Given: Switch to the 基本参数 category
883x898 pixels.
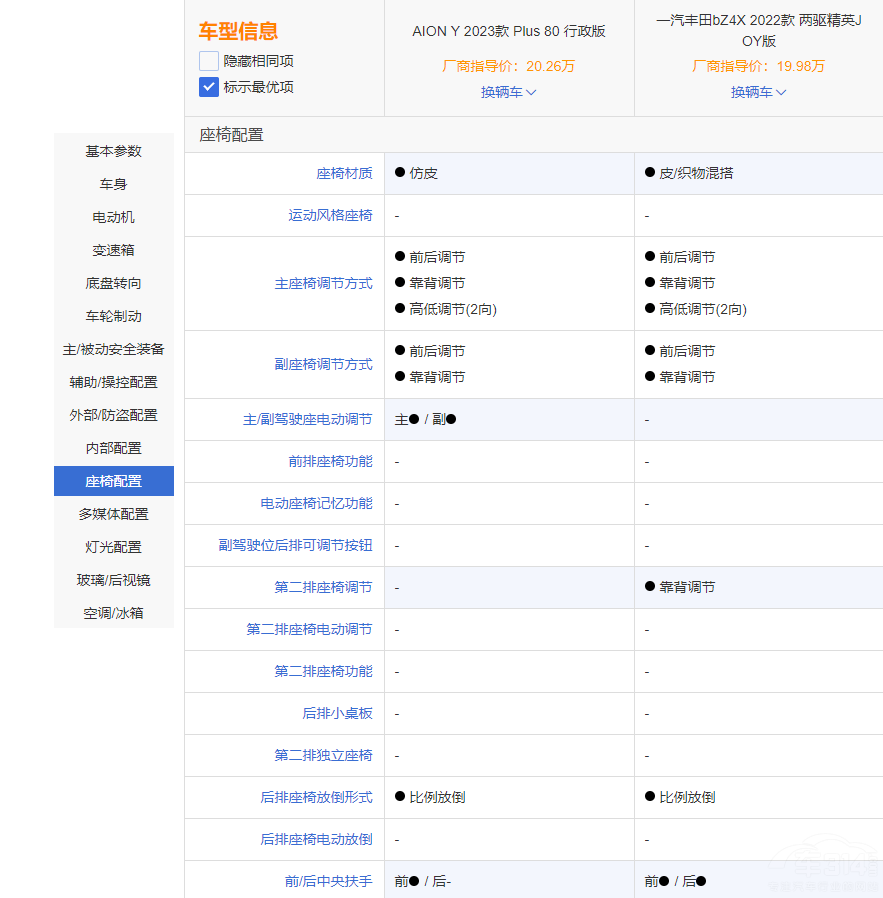Looking at the screenshot, I should pyautogui.click(x=113, y=151).
